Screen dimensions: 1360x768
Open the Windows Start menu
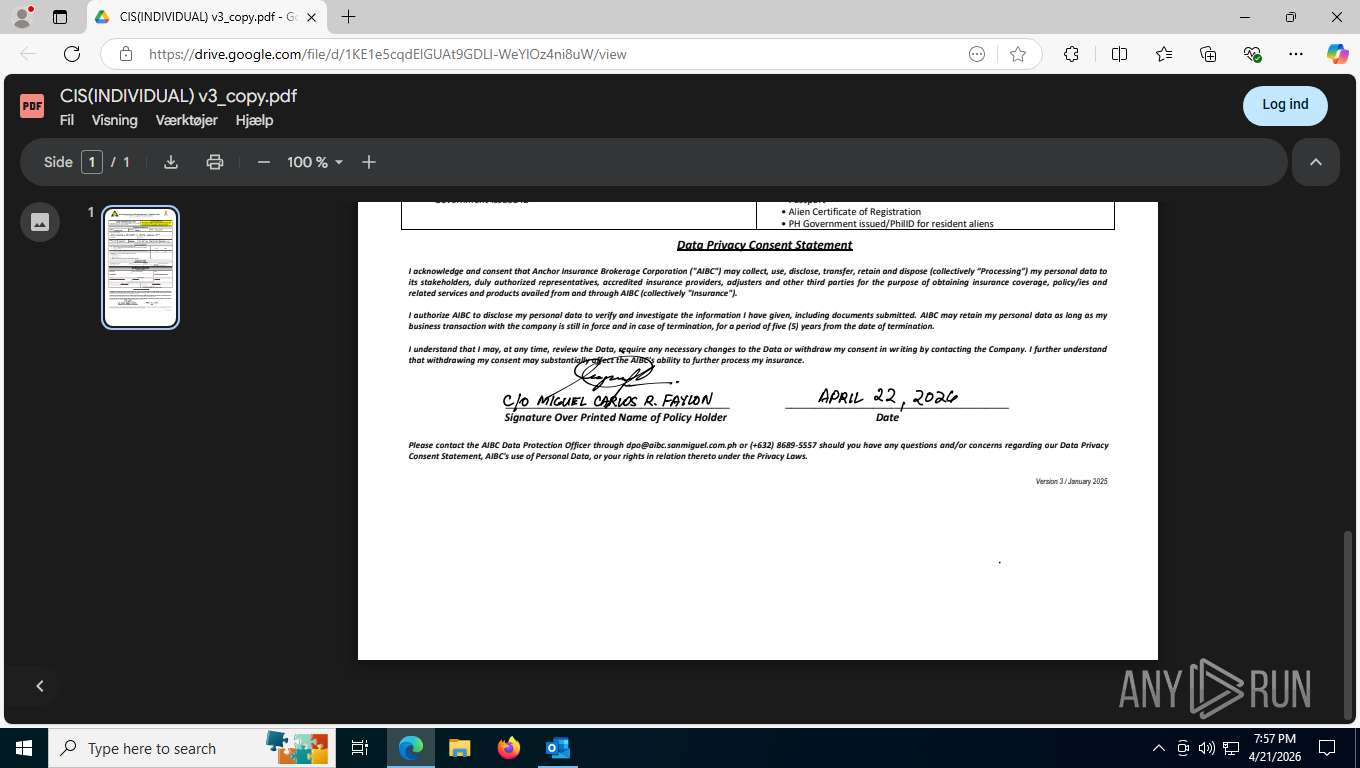24,748
